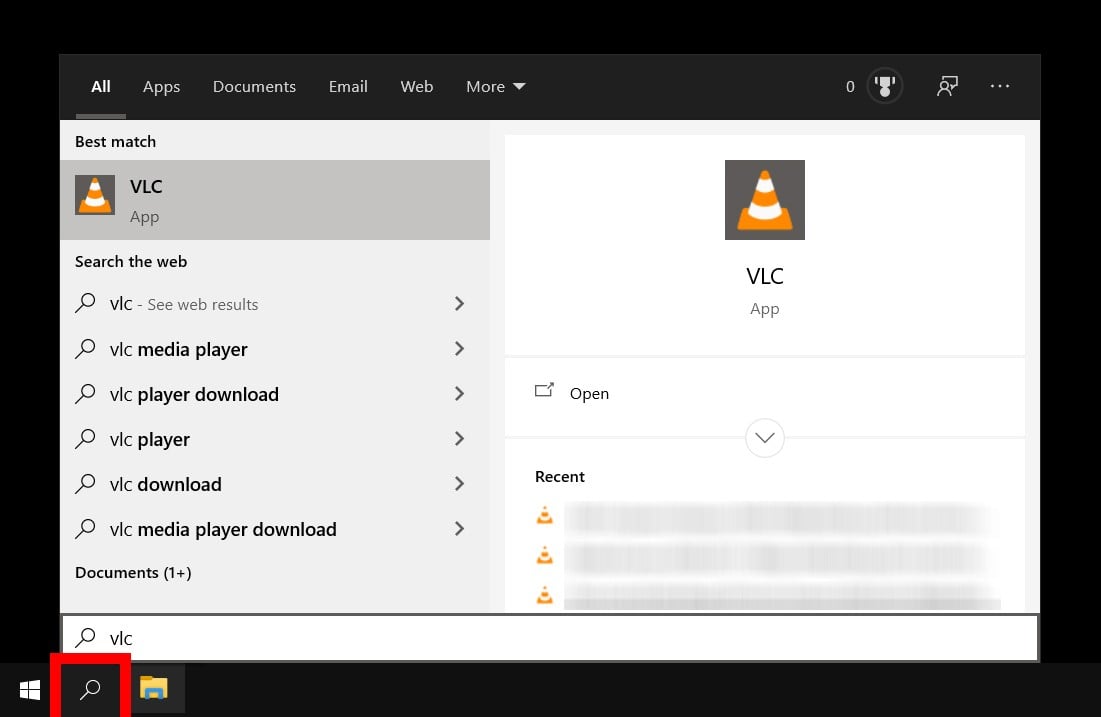Open the VLC app best match result
Image resolution: width=1101 pixels, height=717 pixels.
point(274,200)
